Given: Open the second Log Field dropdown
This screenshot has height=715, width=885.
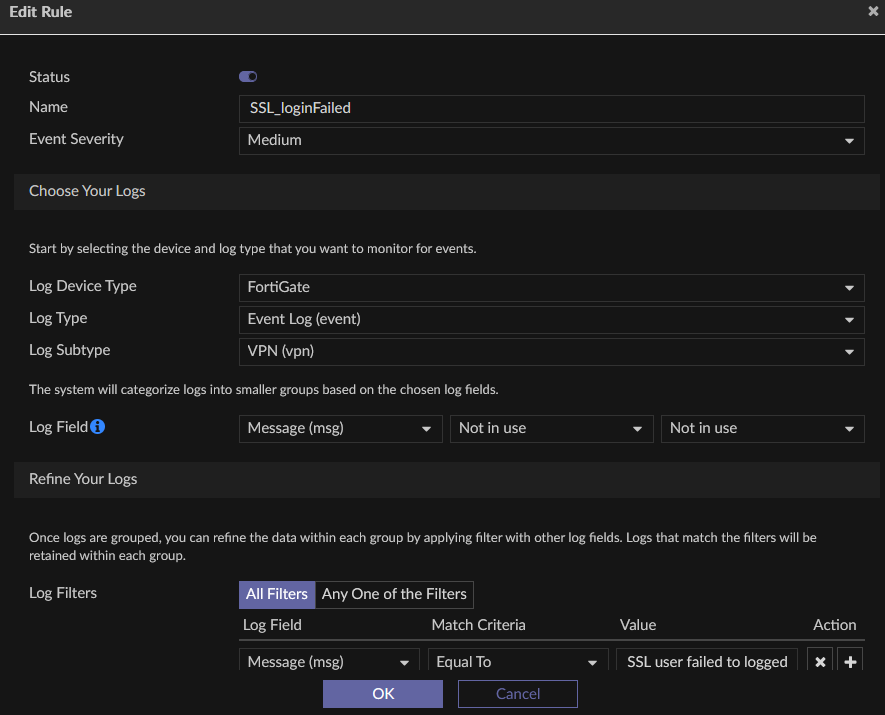Looking at the screenshot, I should click(551, 428).
